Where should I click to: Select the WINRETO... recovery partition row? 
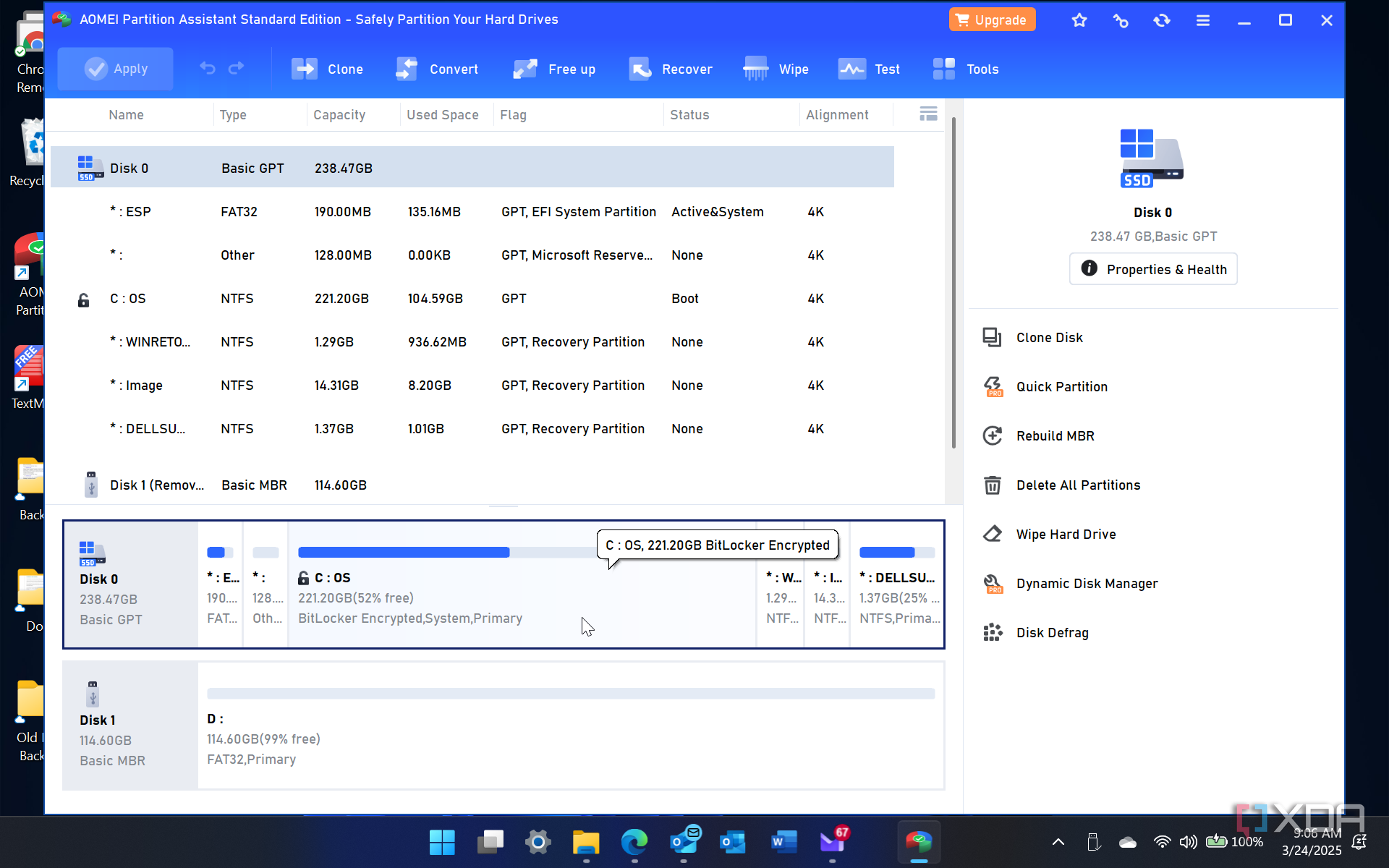472,342
